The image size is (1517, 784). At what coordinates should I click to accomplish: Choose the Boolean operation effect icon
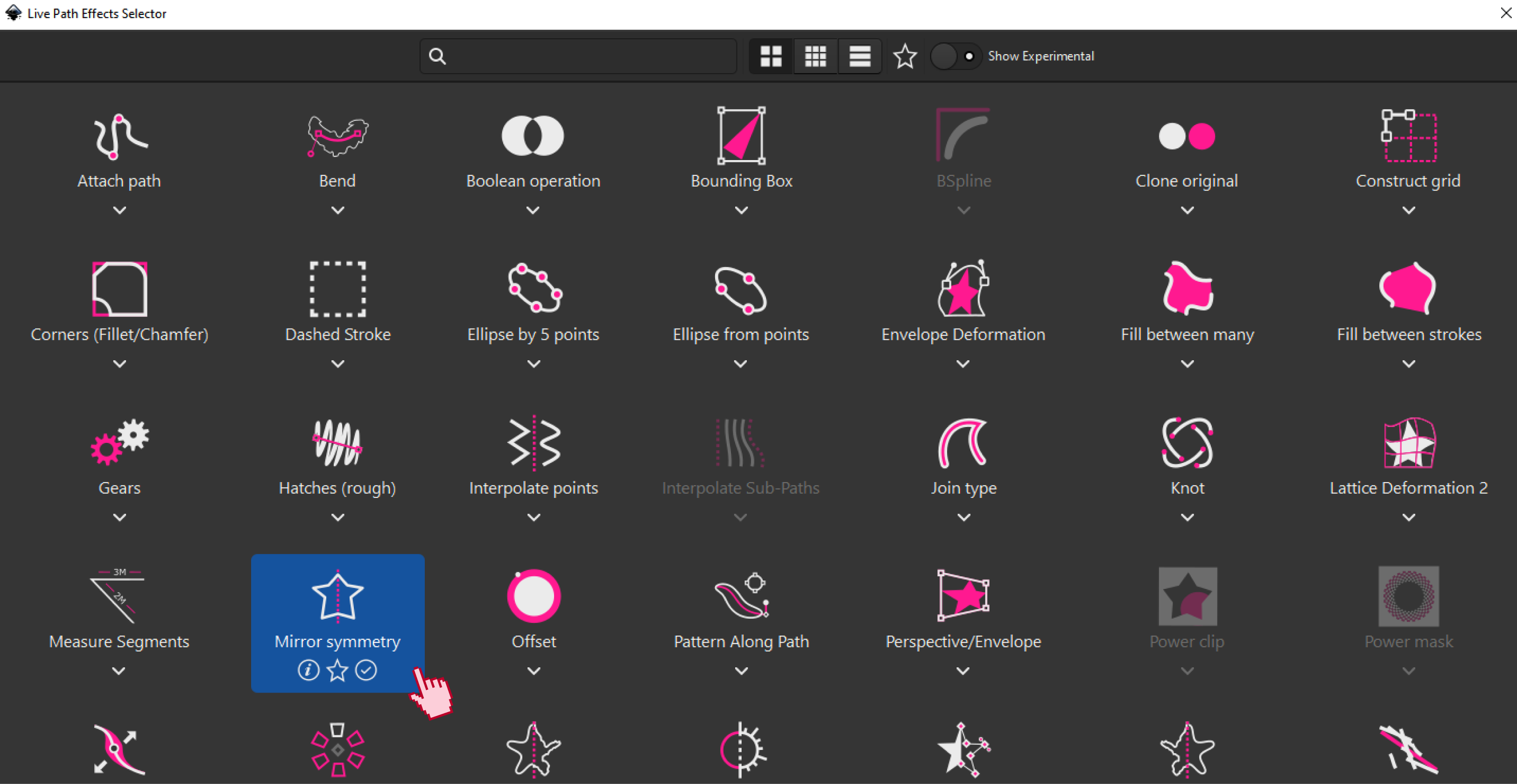click(533, 136)
